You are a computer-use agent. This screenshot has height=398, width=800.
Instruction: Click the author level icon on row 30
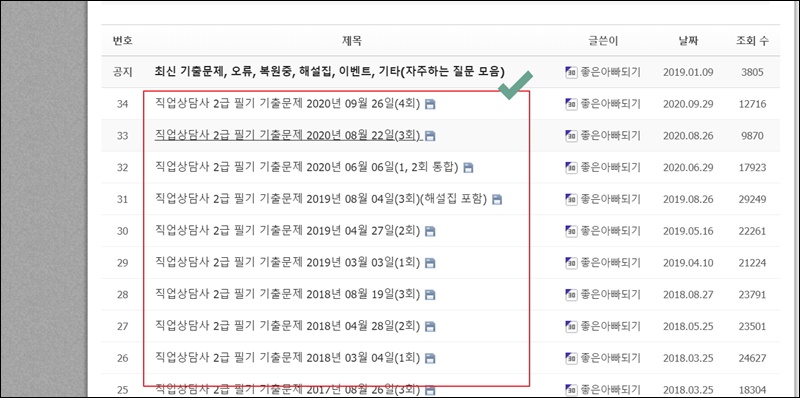tap(571, 231)
